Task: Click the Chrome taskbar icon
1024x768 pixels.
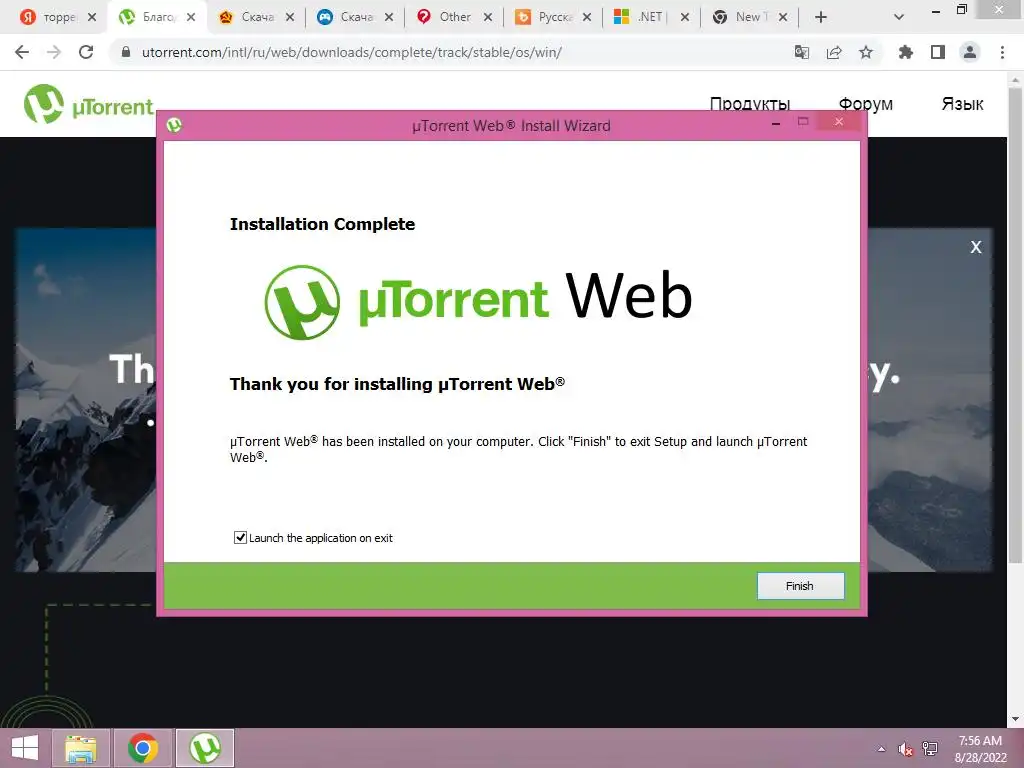Action: tap(142, 748)
